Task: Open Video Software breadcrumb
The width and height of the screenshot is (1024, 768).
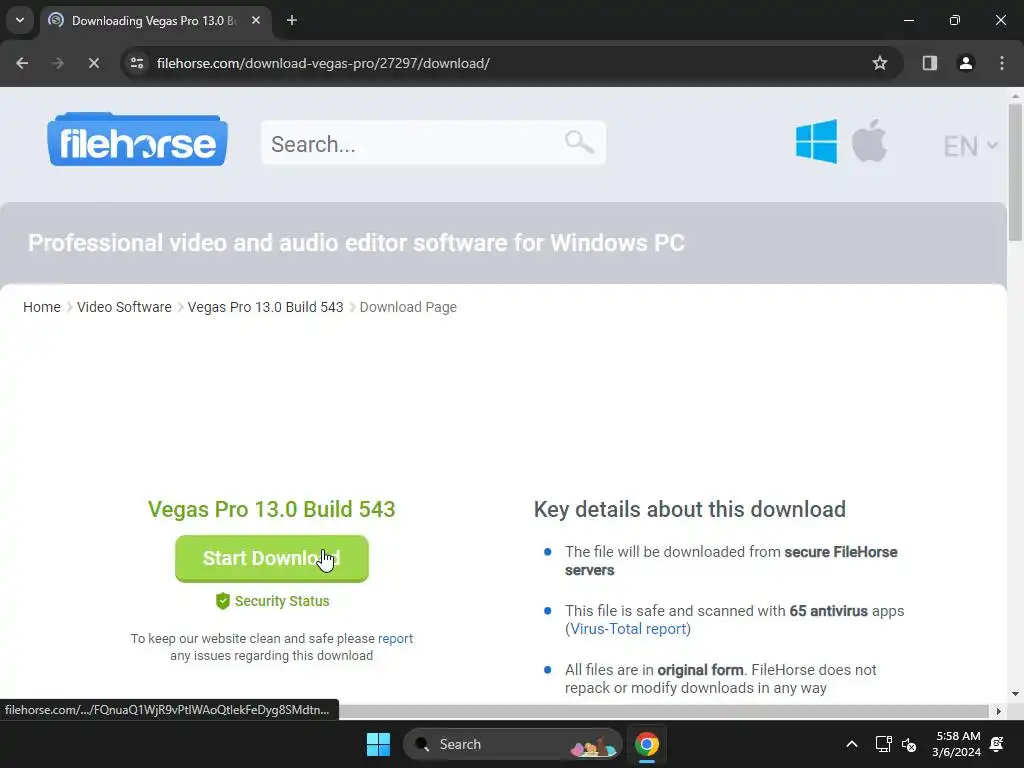Action: pyautogui.click(x=124, y=307)
